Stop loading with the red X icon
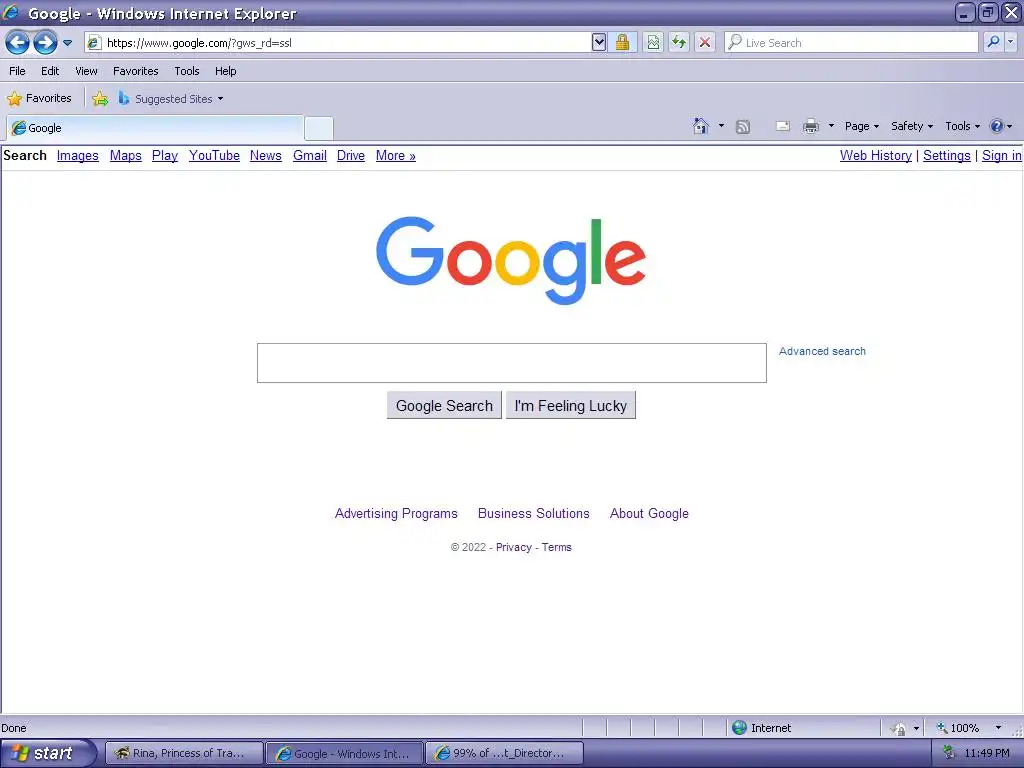The width and height of the screenshot is (1024, 768). [x=705, y=42]
